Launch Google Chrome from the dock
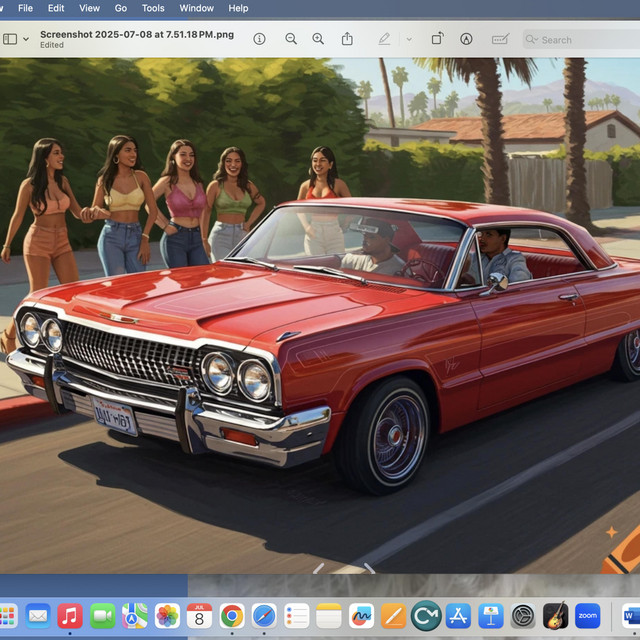The height and width of the screenshot is (640, 640). pos(232,615)
